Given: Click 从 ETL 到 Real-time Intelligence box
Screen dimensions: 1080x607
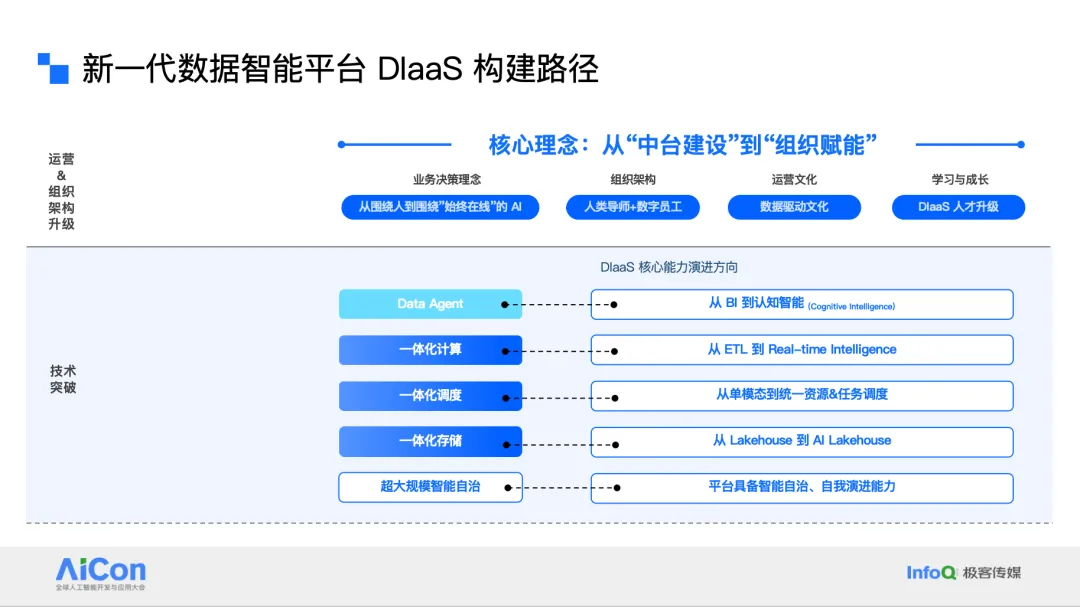Looking at the screenshot, I should [802, 350].
